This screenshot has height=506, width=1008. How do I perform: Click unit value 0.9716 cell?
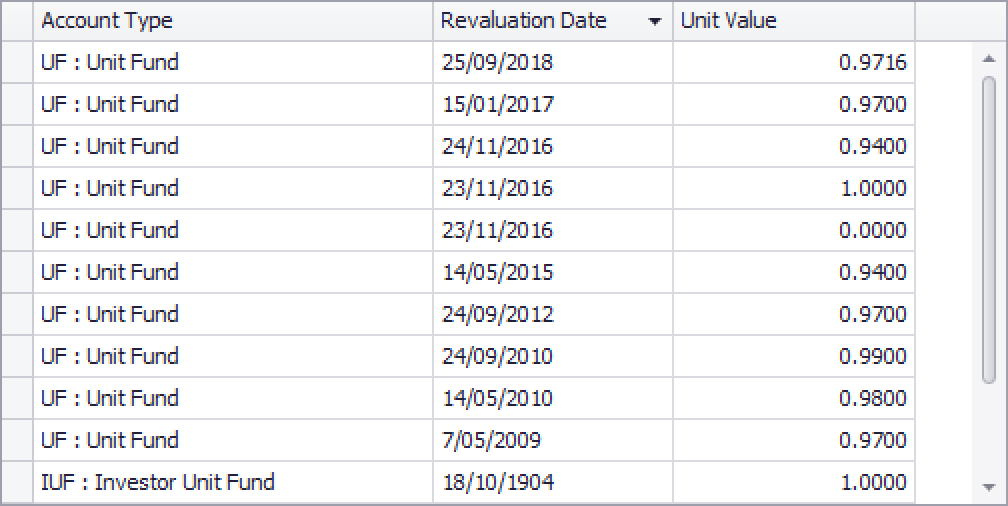click(x=794, y=62)
